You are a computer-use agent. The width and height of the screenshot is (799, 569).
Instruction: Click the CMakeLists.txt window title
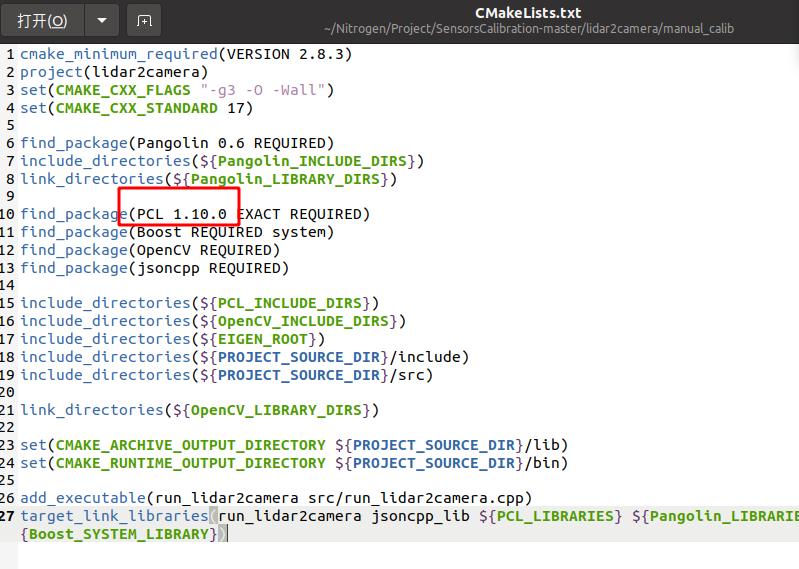click(x=528, y=13)
